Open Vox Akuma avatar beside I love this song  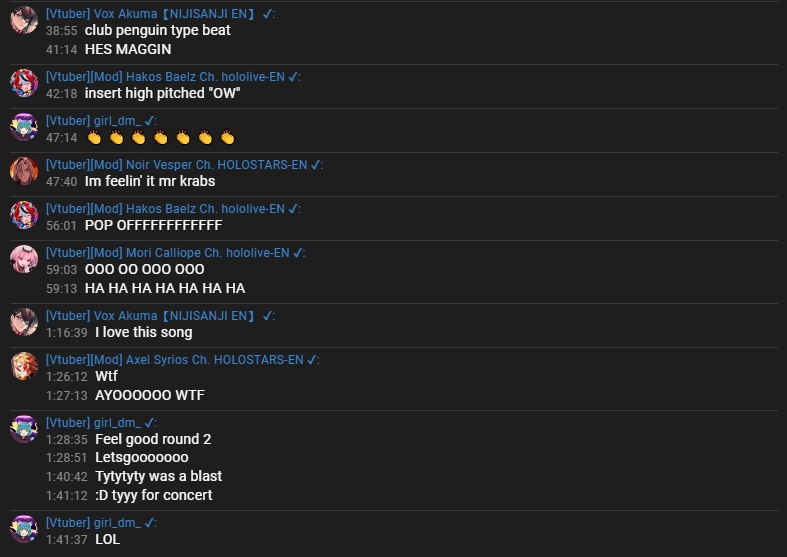[x=24, y=322]
